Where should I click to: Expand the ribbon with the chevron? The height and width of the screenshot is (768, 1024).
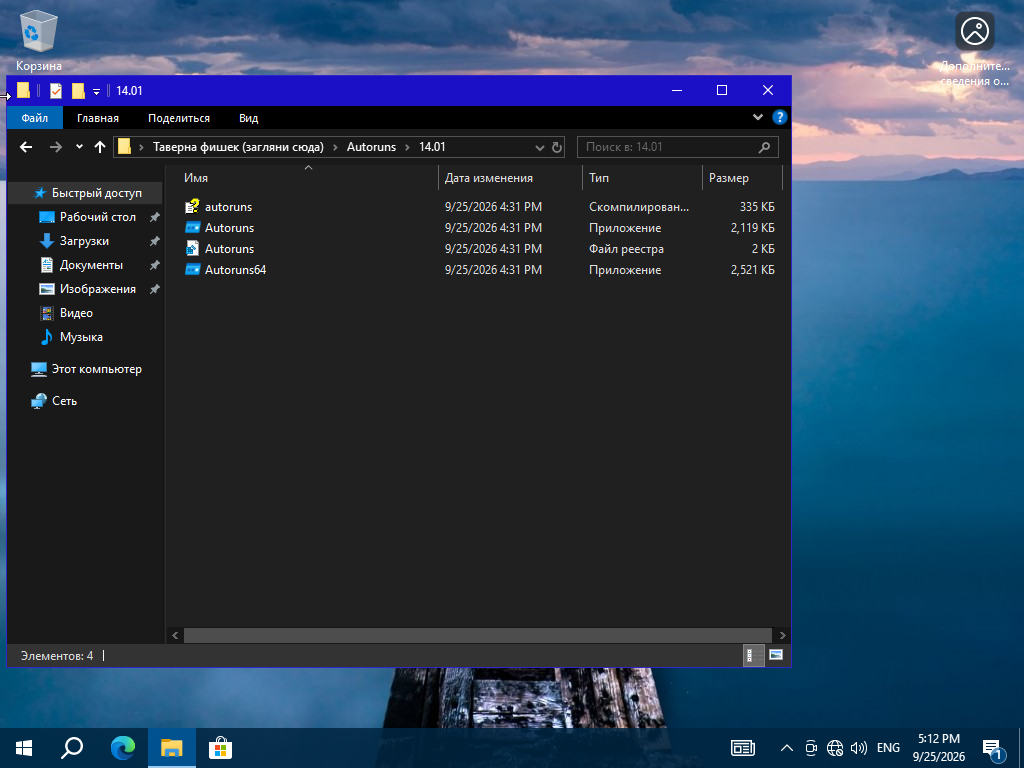coord(758,118)
